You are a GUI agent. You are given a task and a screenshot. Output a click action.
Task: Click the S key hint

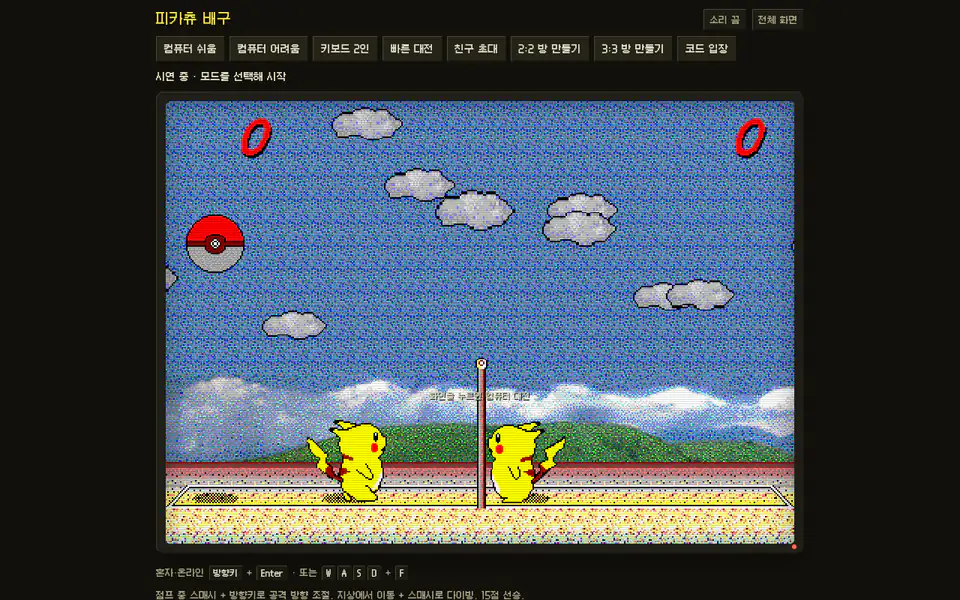[359, 573]
